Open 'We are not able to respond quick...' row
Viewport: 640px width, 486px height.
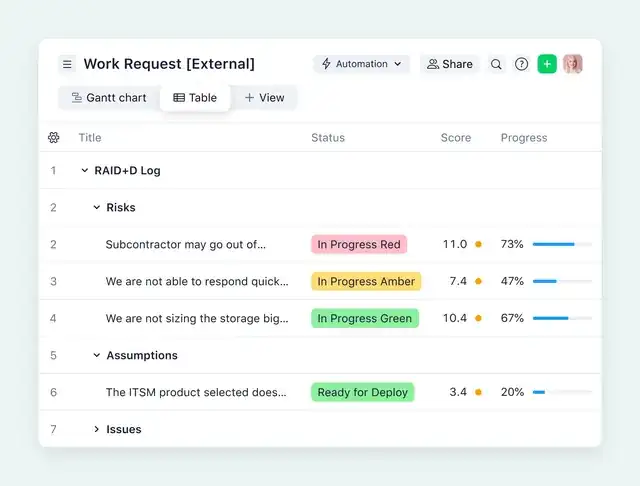tap(197, 281)
